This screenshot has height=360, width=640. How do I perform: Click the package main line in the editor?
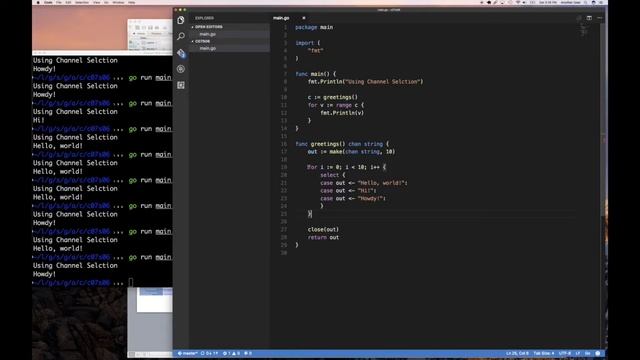[x=314, y=27]
